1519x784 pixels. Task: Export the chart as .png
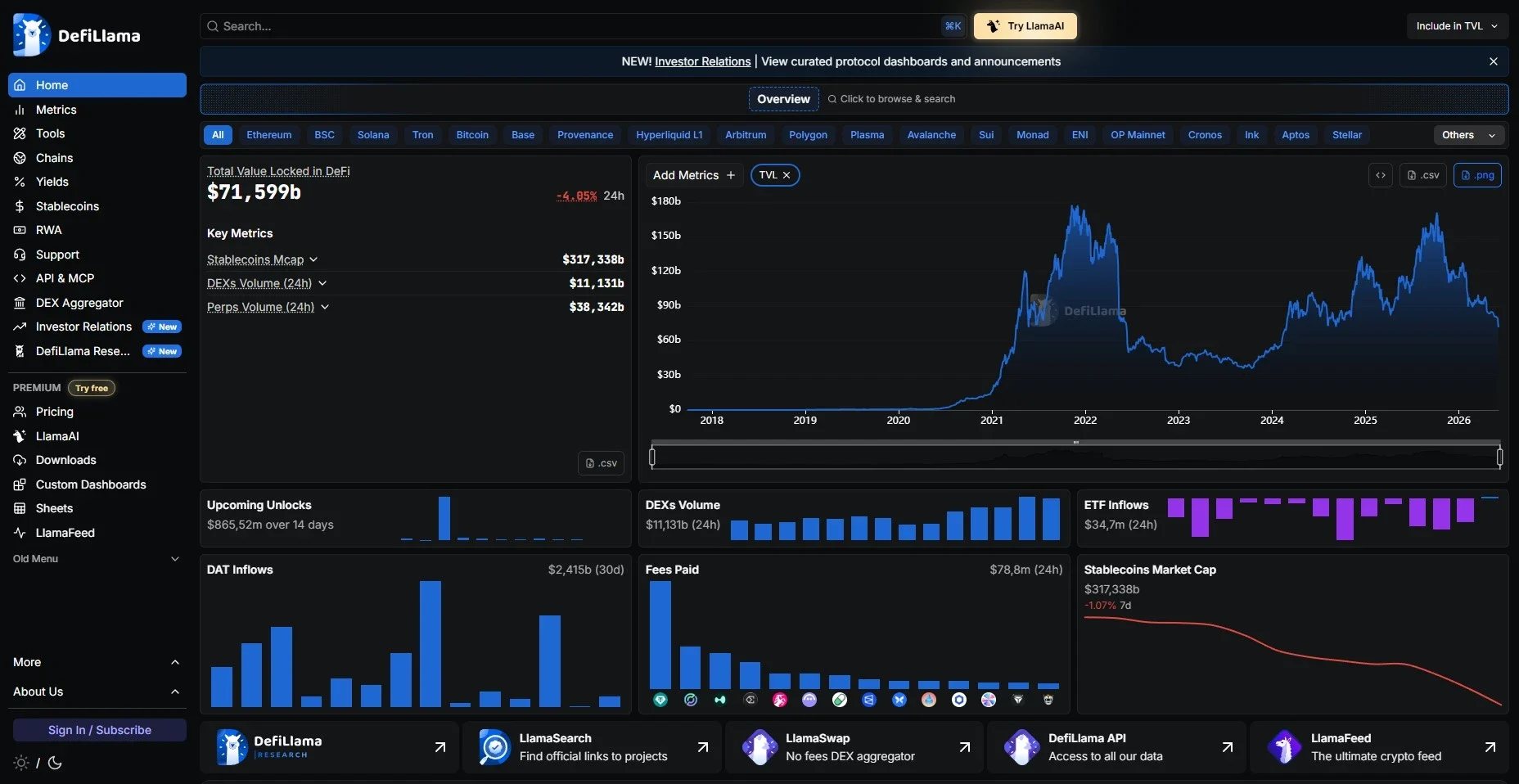tap(1477, 175)
